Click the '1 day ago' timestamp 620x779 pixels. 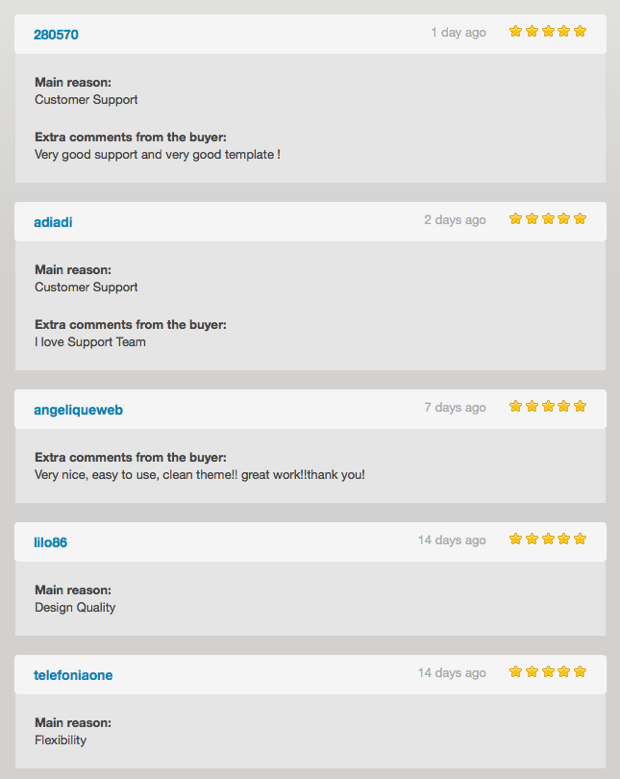pos(459,33)
